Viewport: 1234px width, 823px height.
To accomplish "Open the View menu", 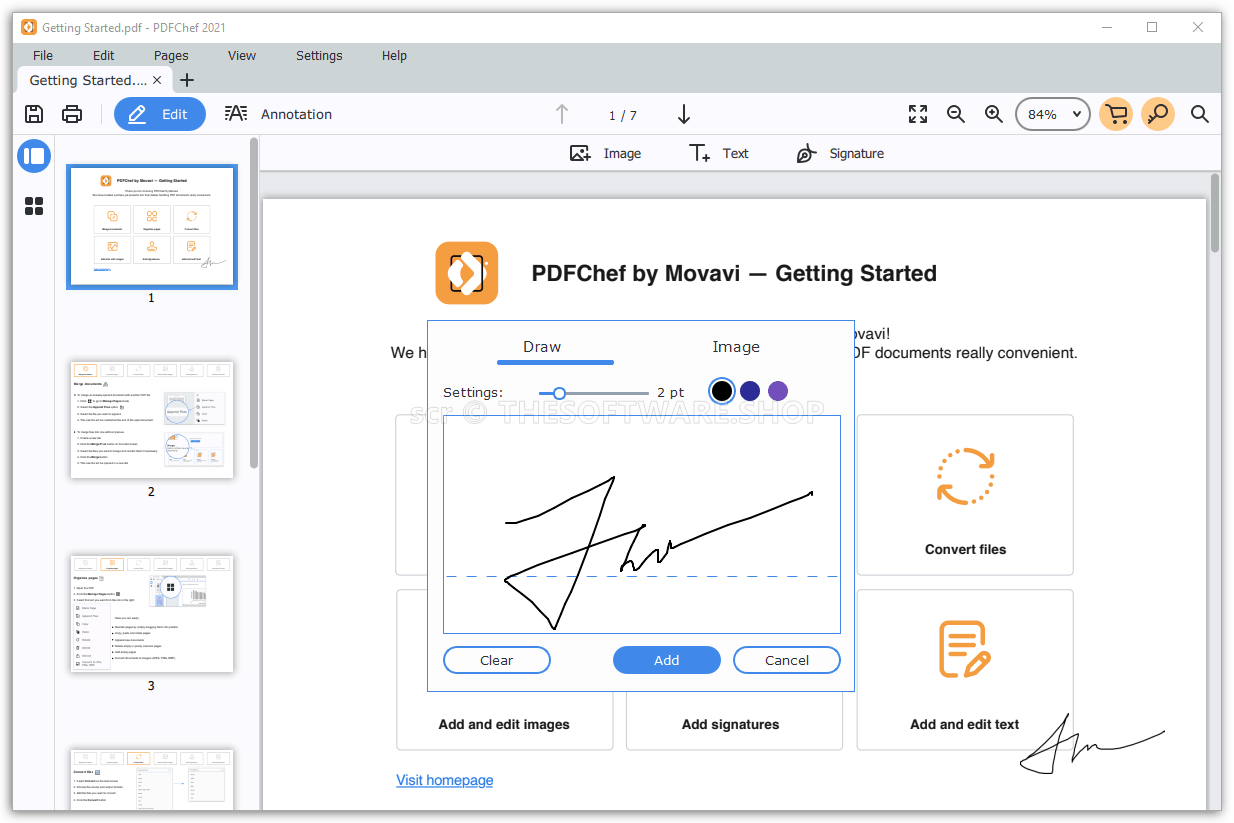I will [242, 55].
